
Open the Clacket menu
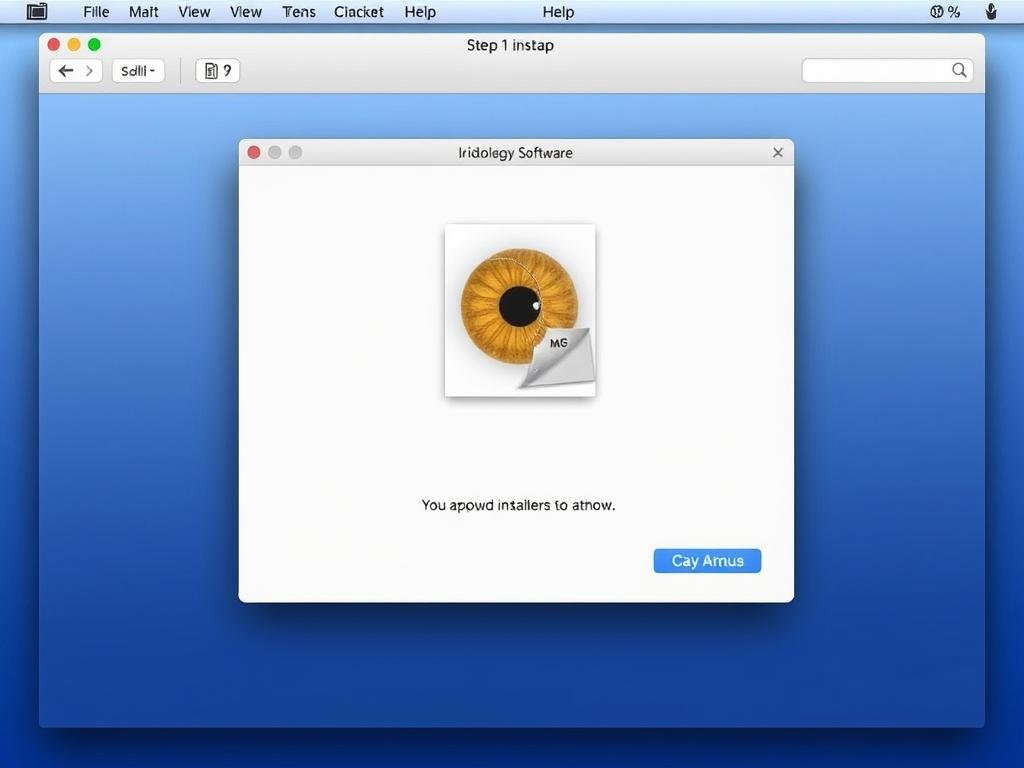tap(359, 12)
